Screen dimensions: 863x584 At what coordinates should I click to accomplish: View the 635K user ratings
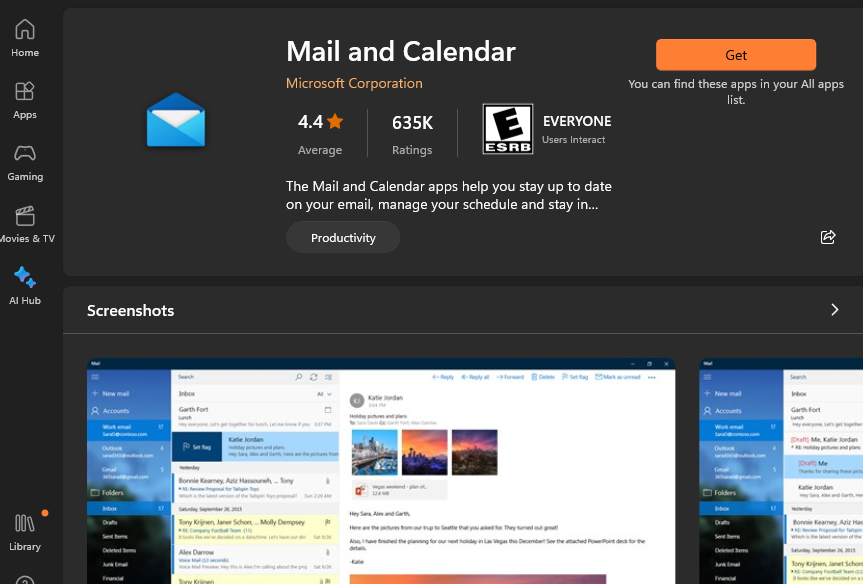(411, 128)
